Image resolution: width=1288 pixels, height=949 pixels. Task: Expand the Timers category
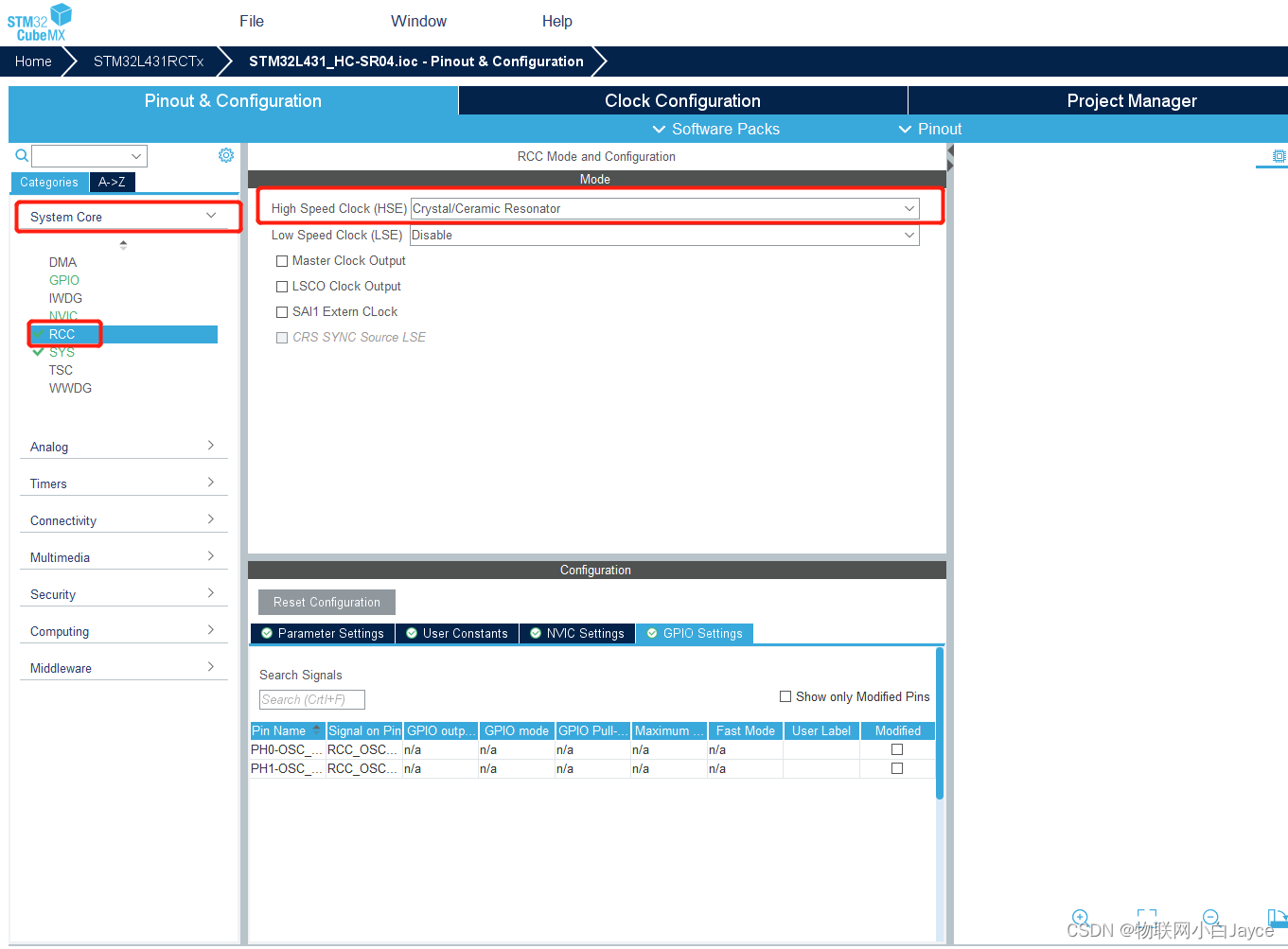[x=123, y=483]
